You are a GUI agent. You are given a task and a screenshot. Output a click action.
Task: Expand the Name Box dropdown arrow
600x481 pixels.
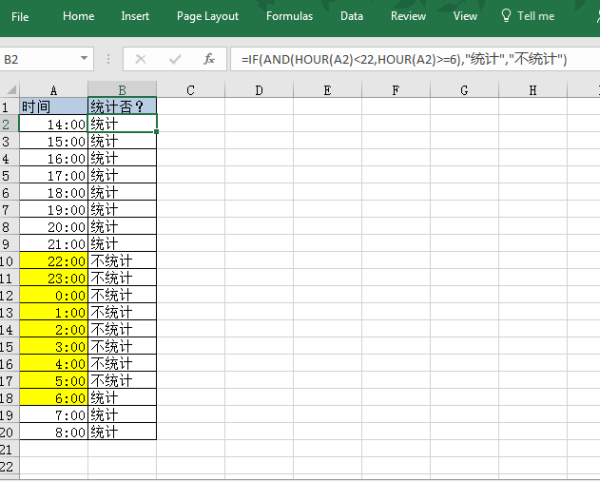coord(84,59)
